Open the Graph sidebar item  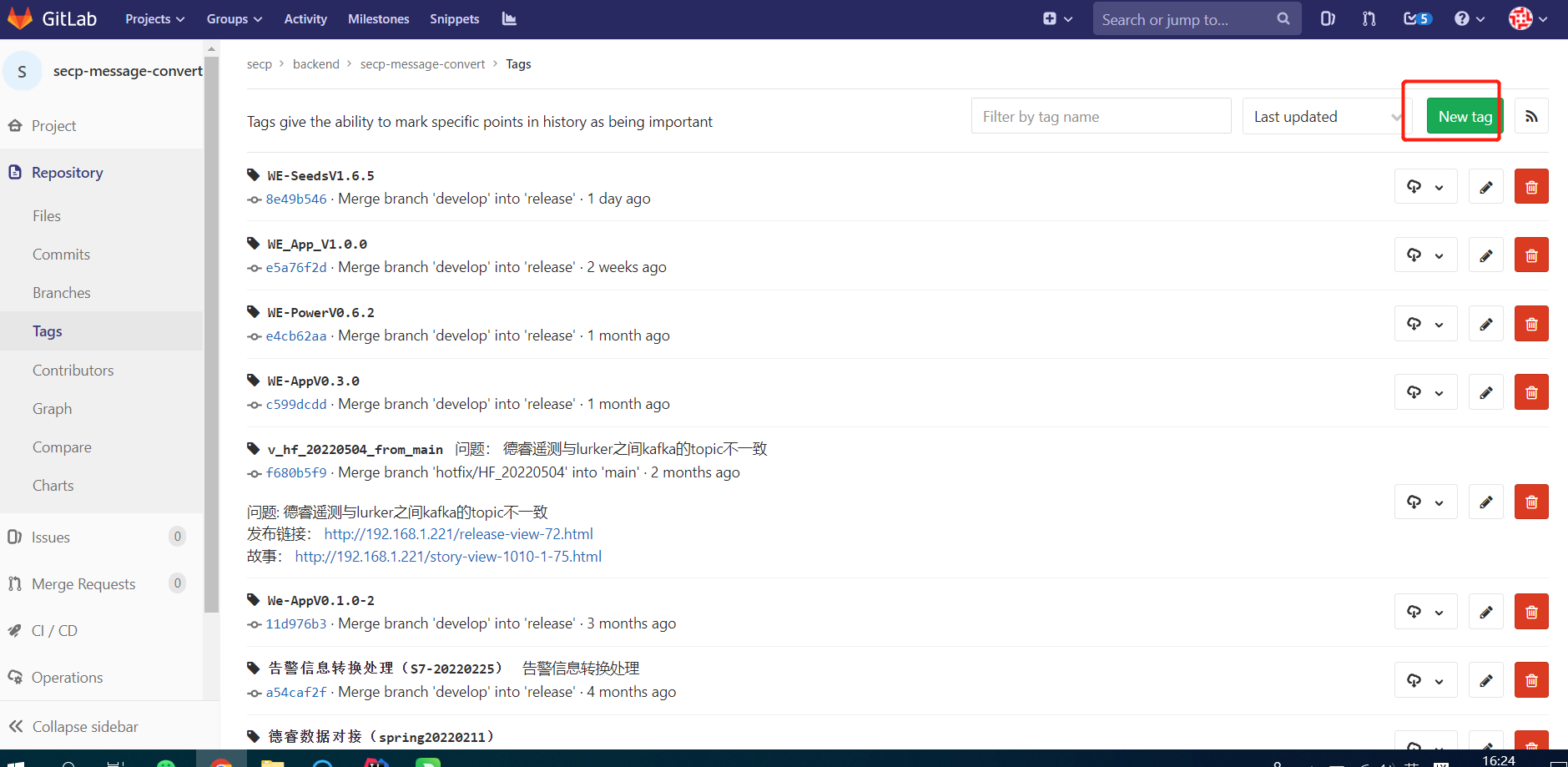[52, 409]
